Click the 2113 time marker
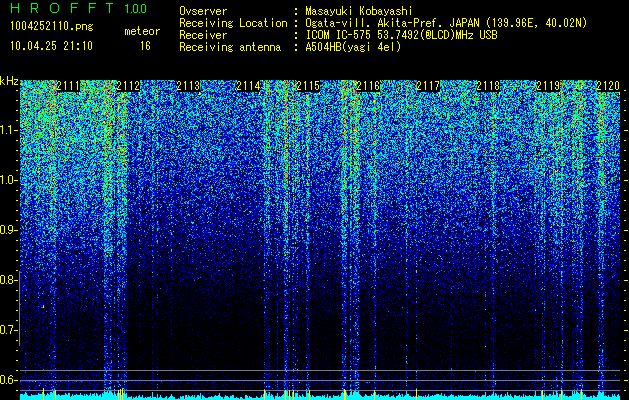Image resolution: width=629 pixels, height=400 pixels. click(x=188, y=86)
